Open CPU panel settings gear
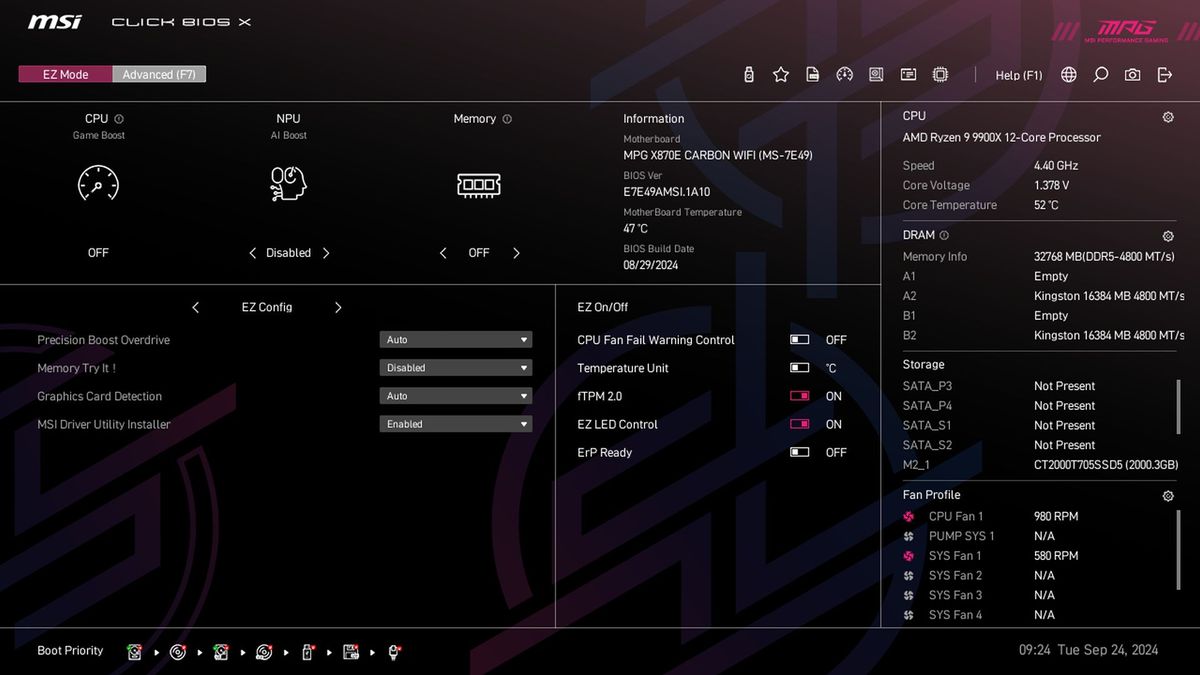Screen dimensions: 1200x675 pyautogui.click(x=1168, y=117)
